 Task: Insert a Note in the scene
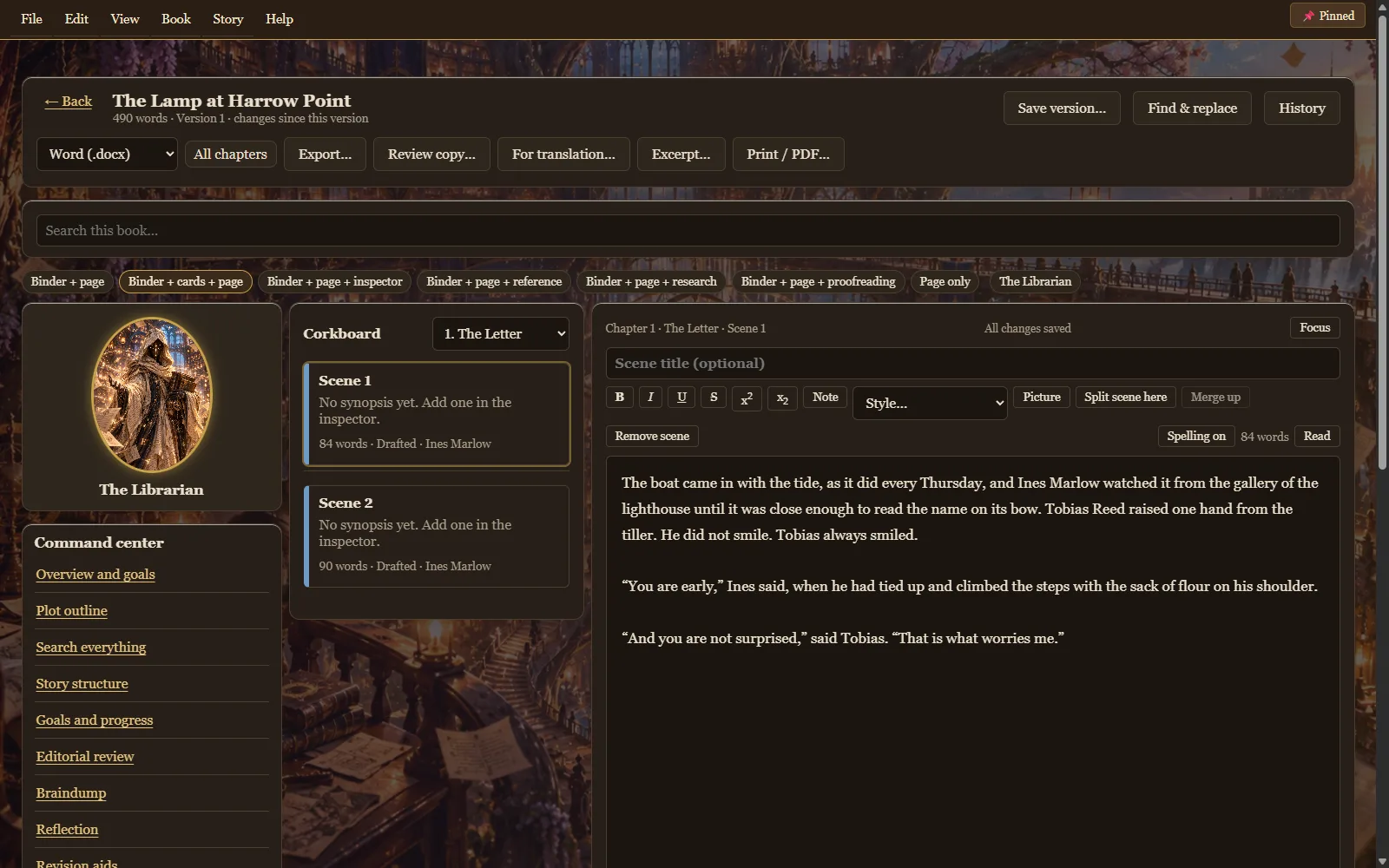(825, 397)
